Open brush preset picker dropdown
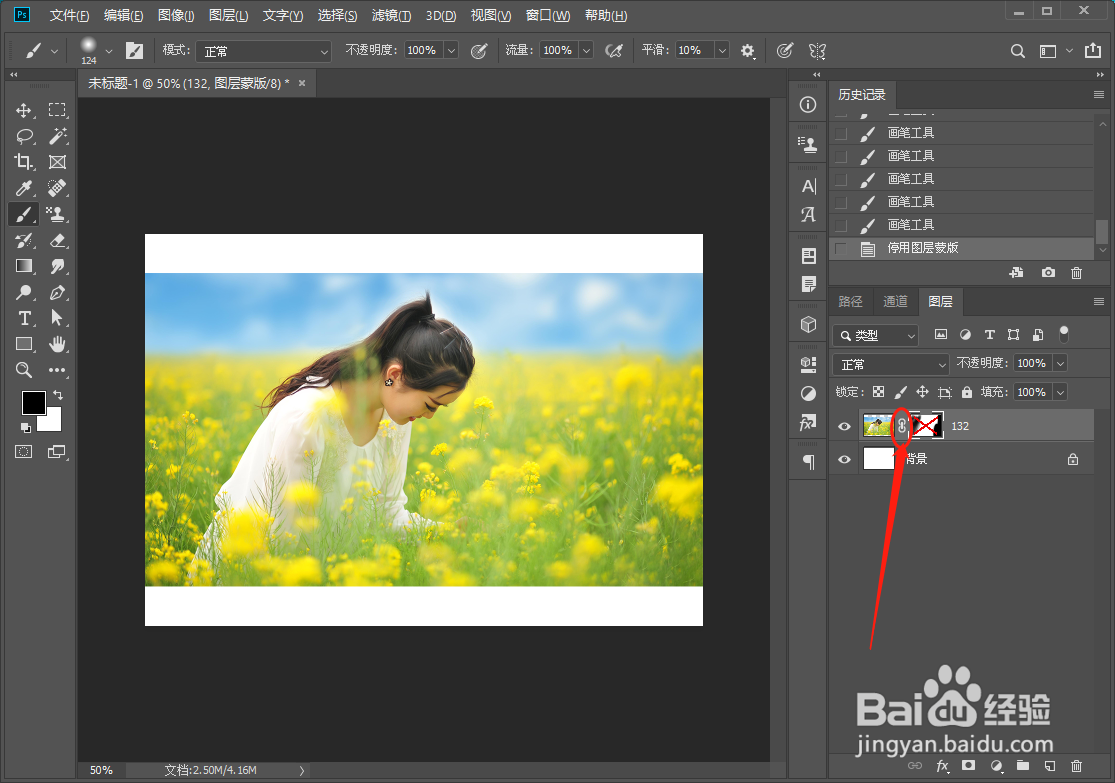 [x=109, y=51]
